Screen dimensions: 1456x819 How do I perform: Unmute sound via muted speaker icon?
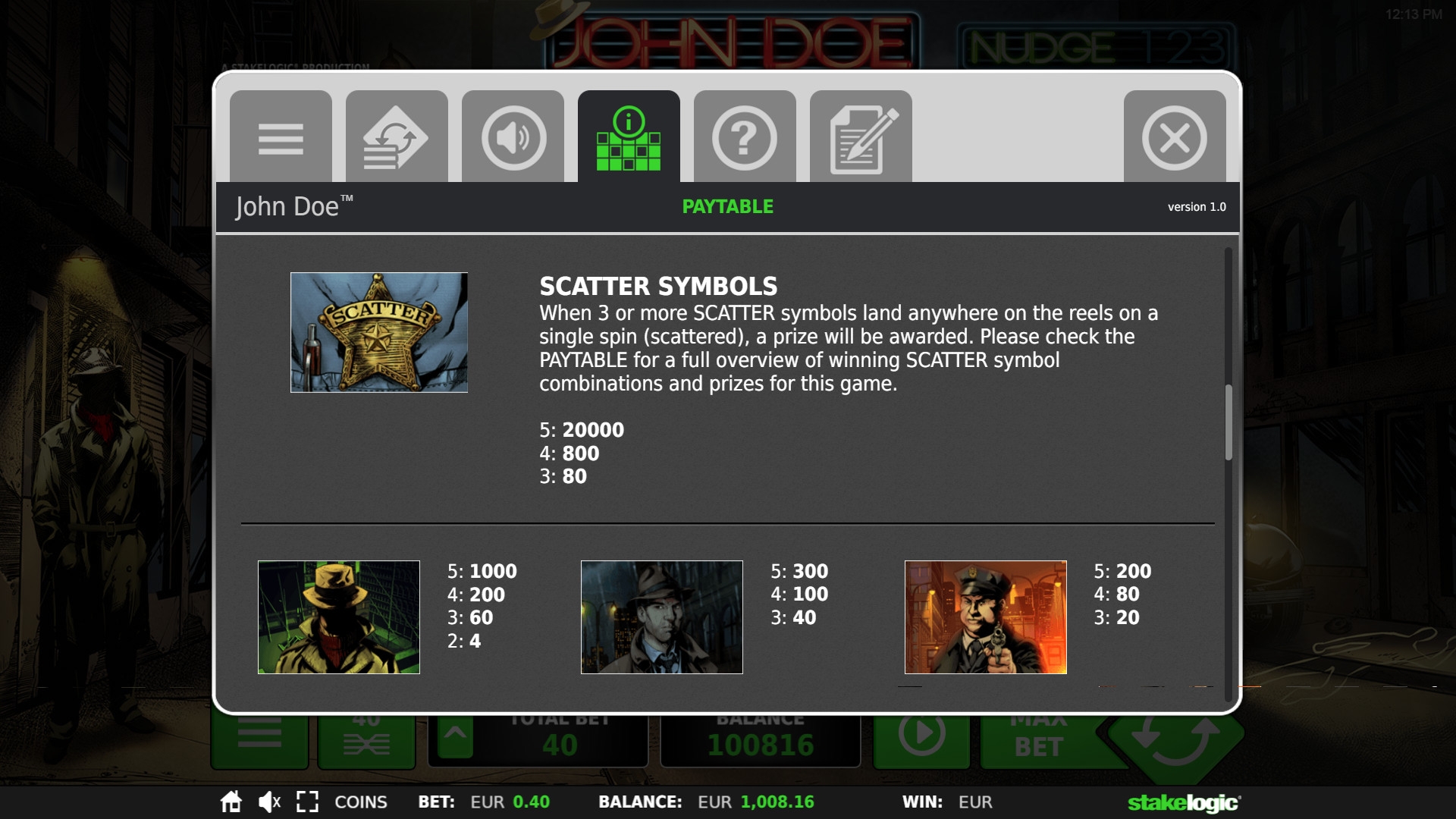point(269,802)
